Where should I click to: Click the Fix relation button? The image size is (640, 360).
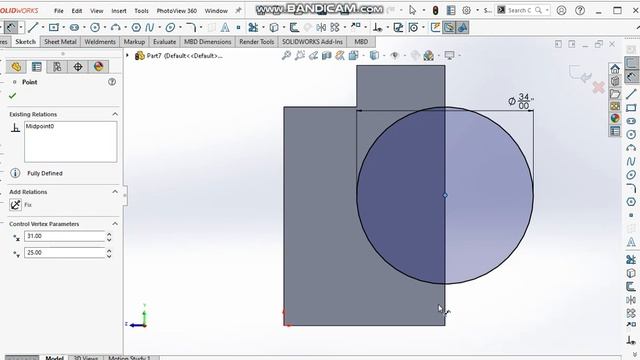pos(16,205)
